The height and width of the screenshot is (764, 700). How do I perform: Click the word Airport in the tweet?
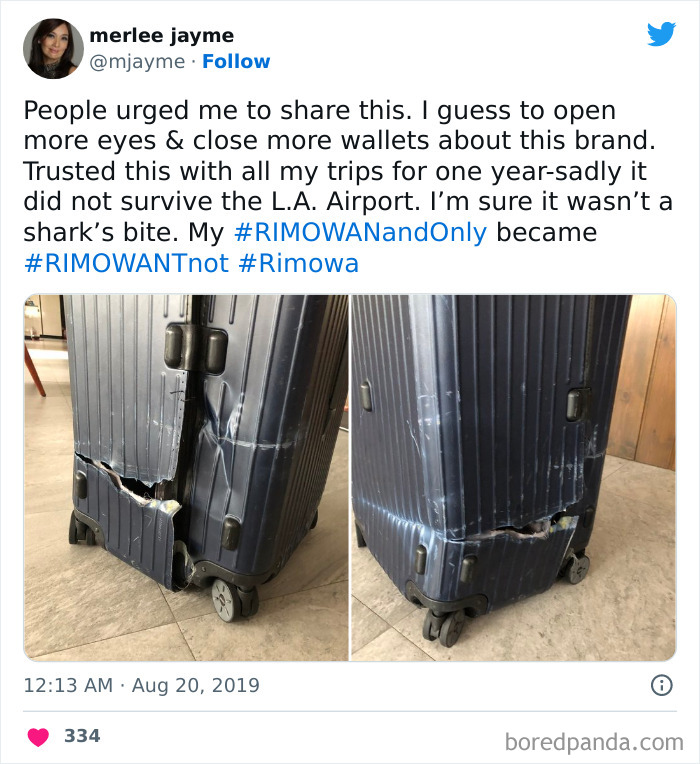tap(373, 202)
